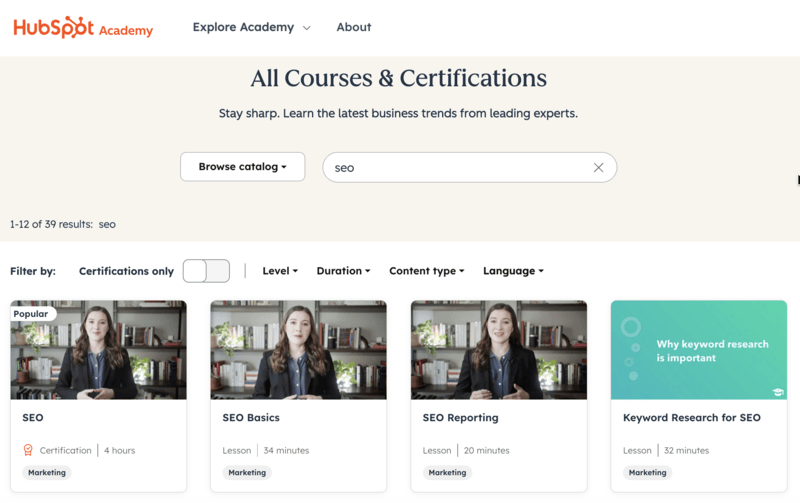
Task: Open the Browse catalog dropdown
Action: [x=242, y=167]
